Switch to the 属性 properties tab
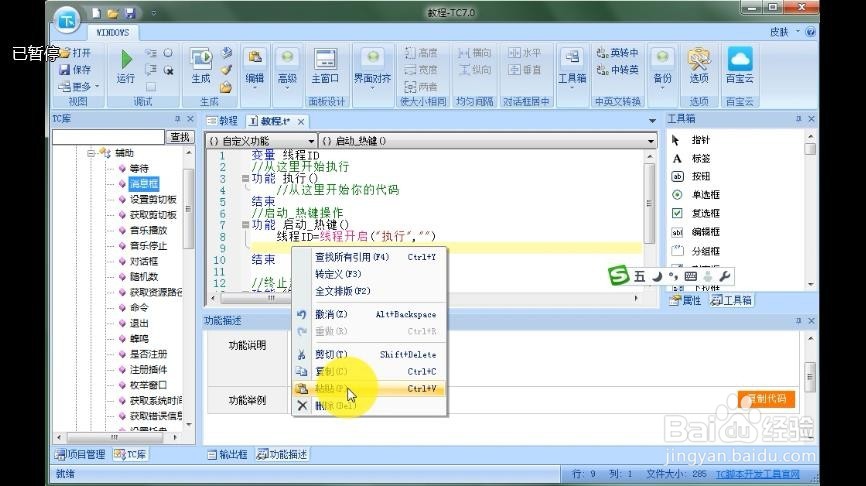The height and width of the screenshot is (486, 866). 685,300
